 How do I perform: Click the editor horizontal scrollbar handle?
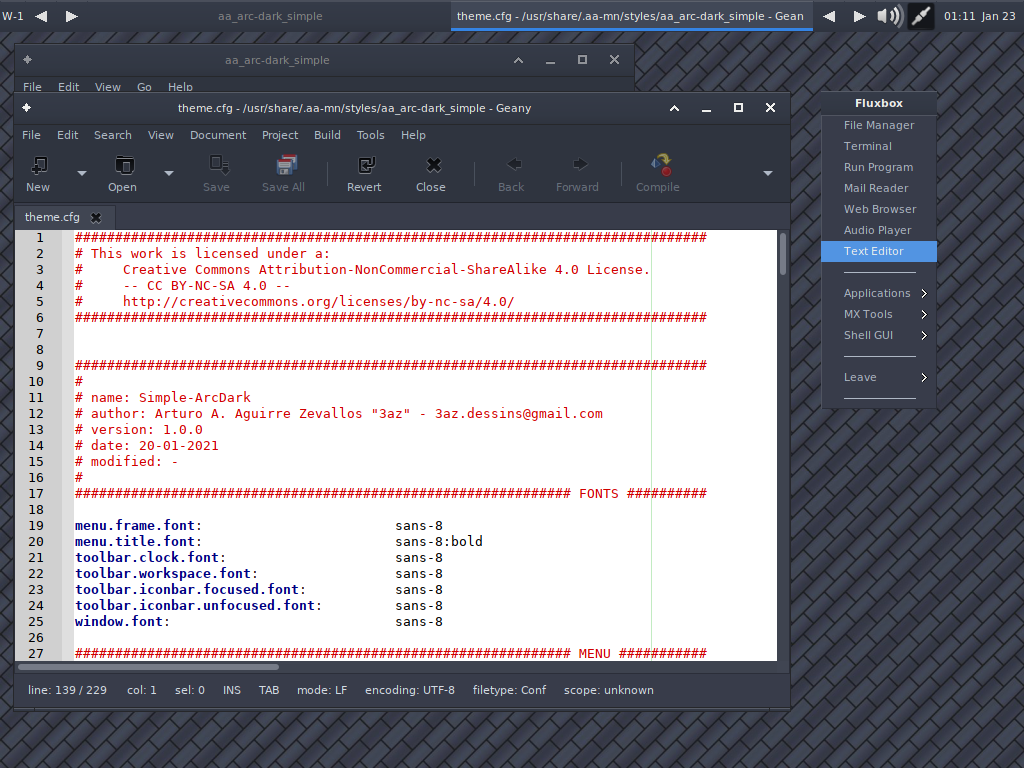tap(149, 667)
